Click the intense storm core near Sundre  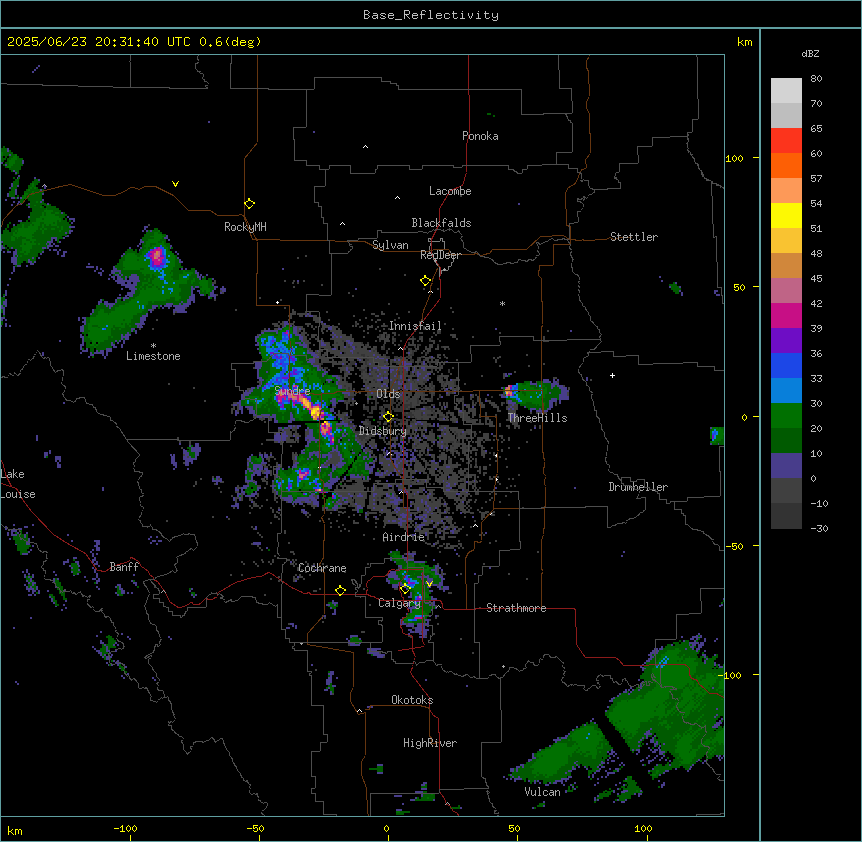pyautogui.click(x=315, y=410)
